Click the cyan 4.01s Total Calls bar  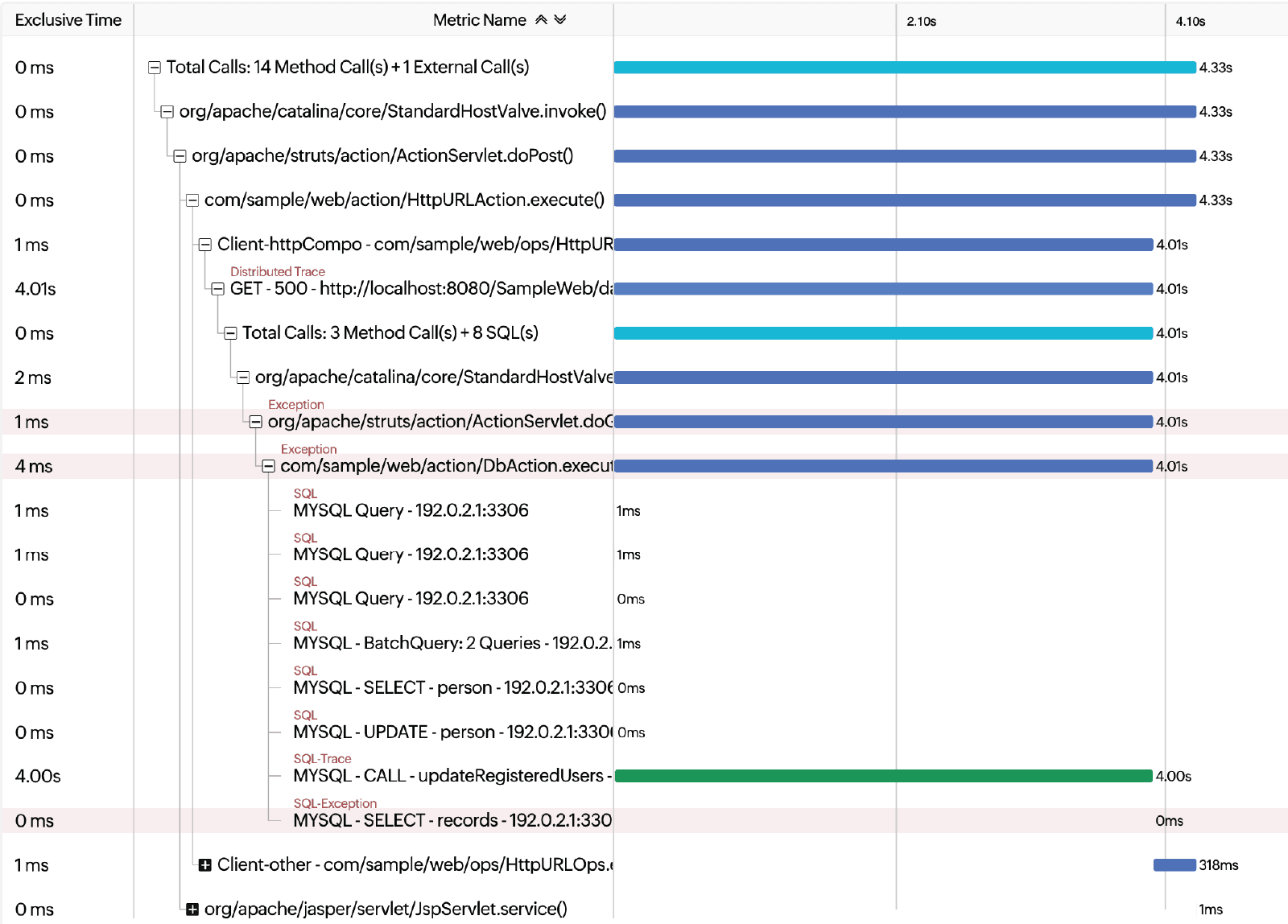(883, 333)
